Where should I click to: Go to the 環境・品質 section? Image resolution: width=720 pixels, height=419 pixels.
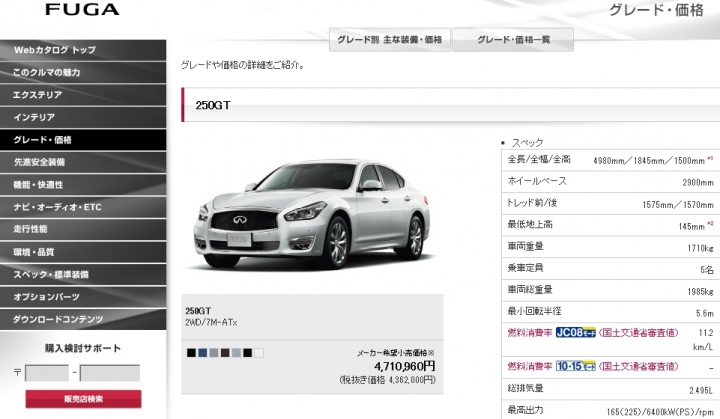[x=83, y=252]
